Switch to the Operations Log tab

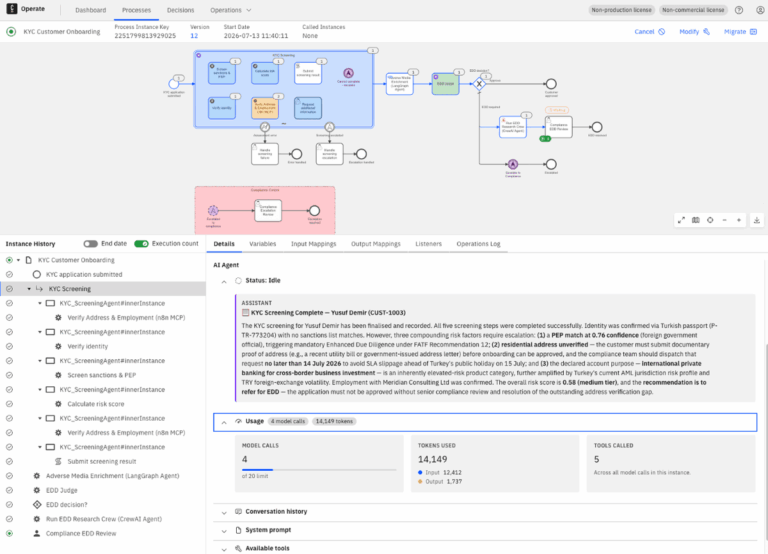click(479, 243)
